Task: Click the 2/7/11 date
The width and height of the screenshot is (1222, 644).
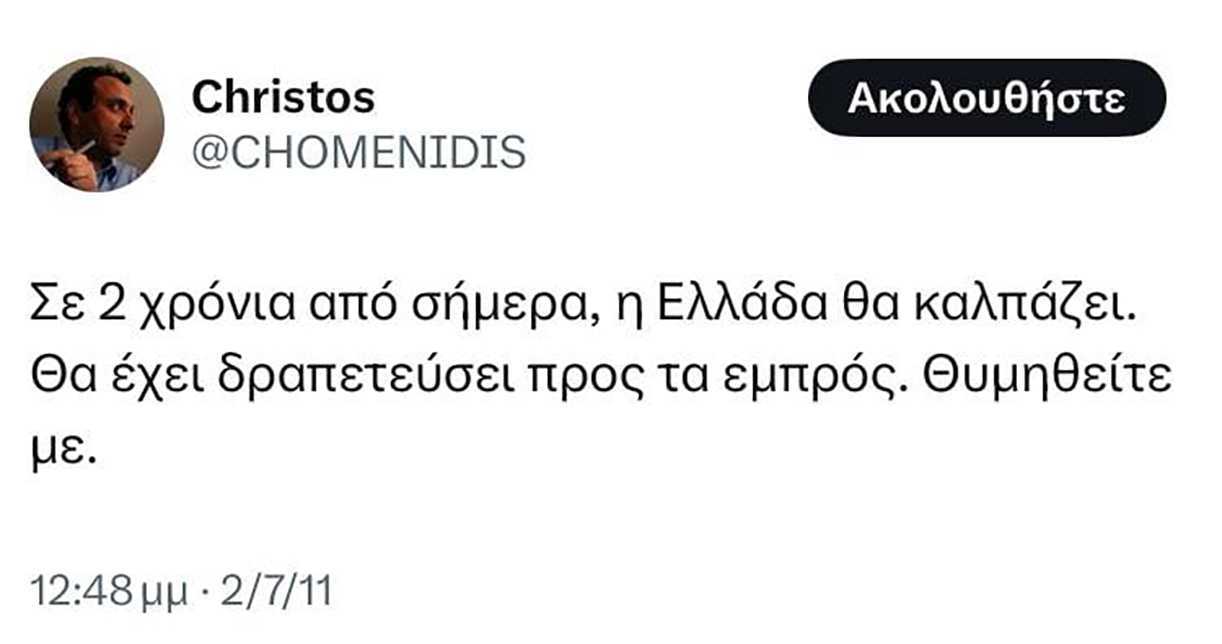Action: [x=269, y=591]
